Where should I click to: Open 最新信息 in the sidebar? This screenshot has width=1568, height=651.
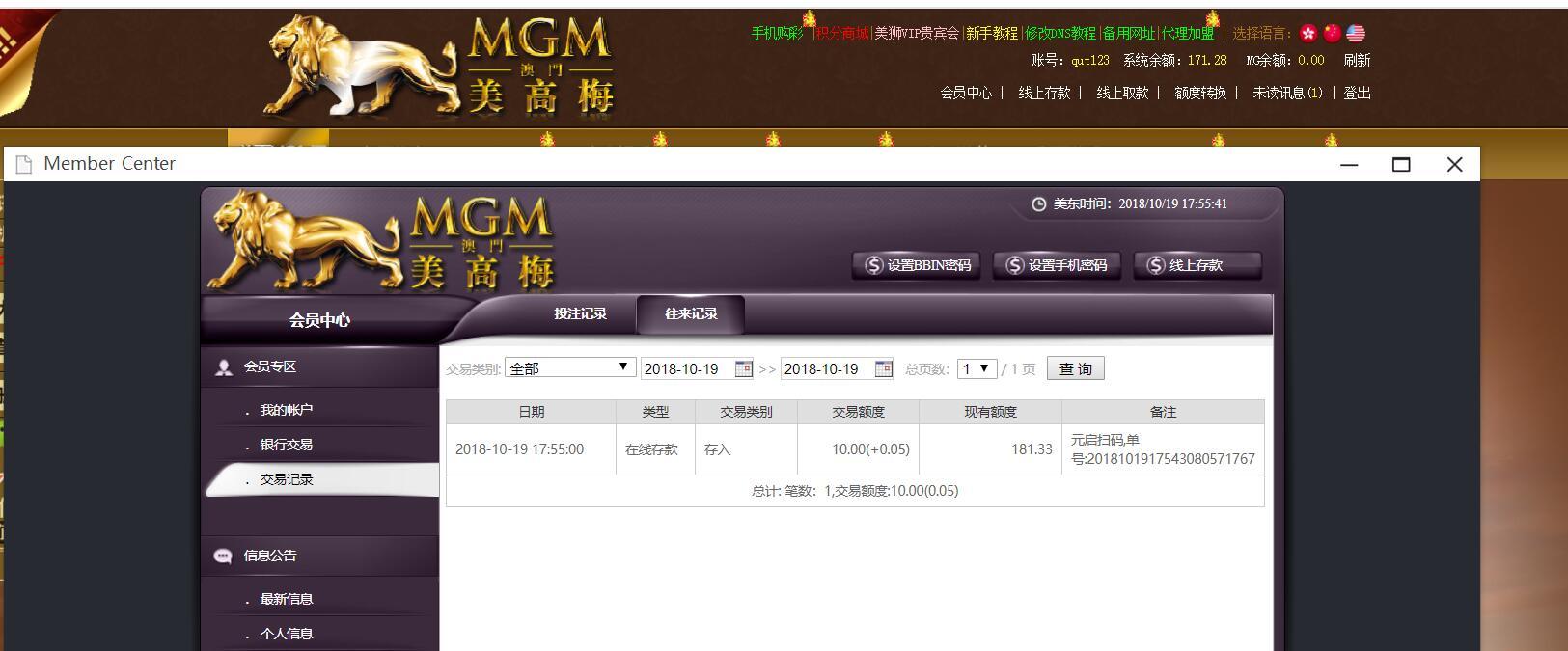click(x=286, y=599)
